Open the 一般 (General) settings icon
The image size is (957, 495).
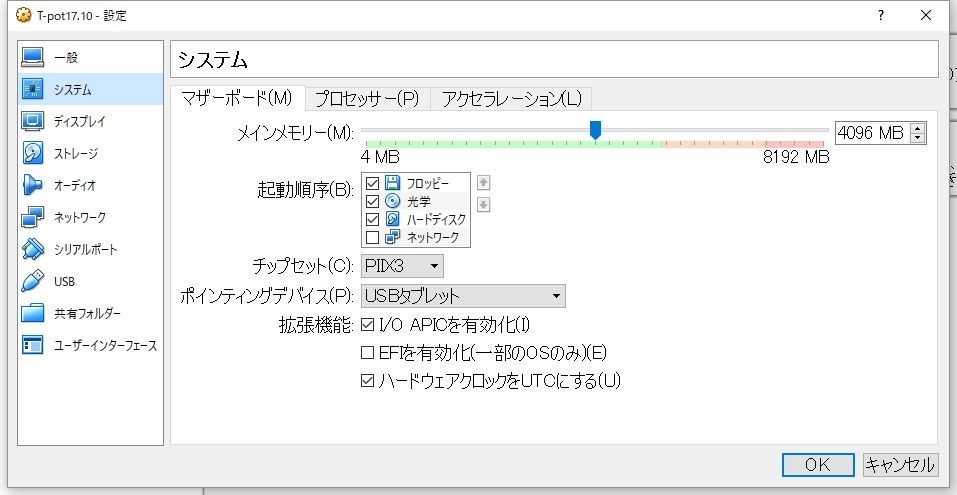click(32, 57)
